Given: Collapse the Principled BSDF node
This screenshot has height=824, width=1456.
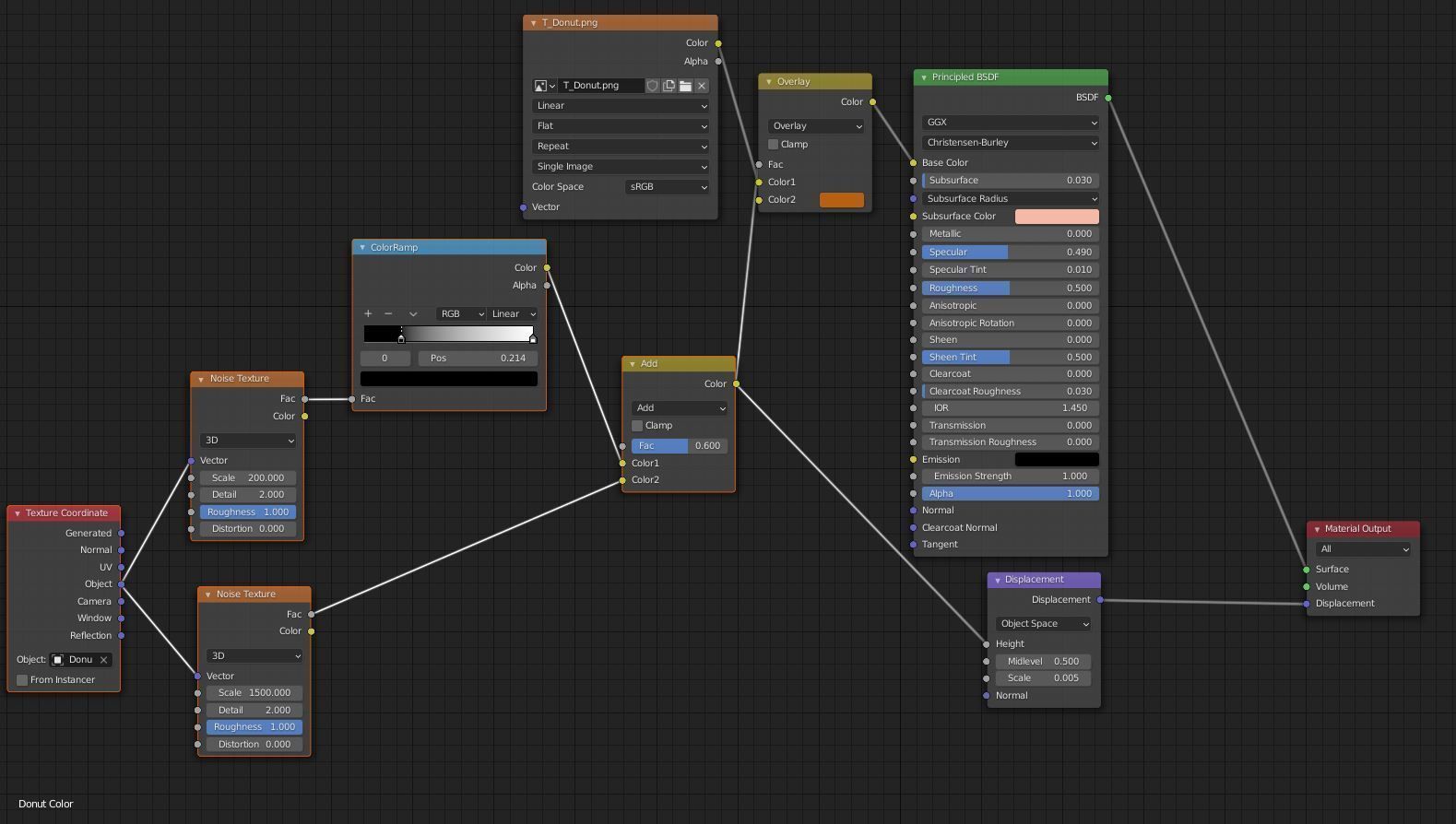Looking at the screenshot, I should click(924, 77).
